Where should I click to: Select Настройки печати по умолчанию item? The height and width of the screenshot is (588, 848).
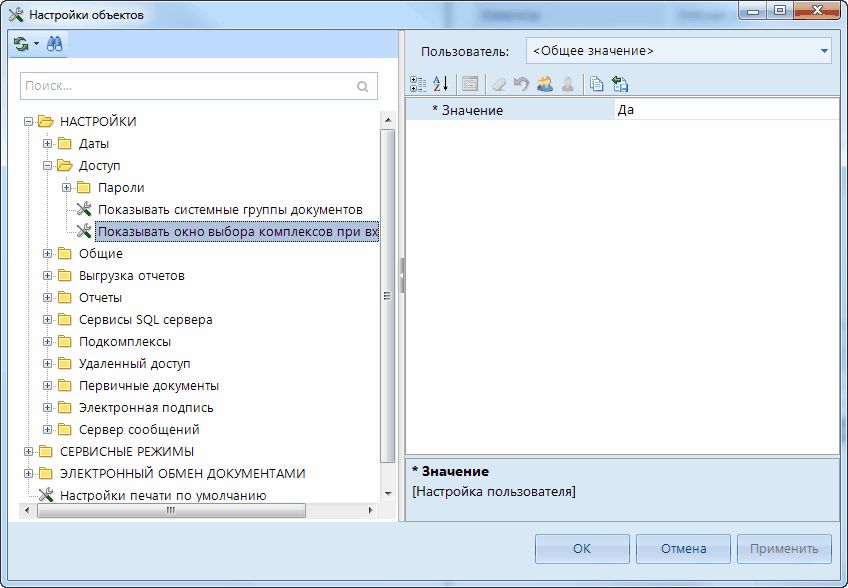pos(162,495)
